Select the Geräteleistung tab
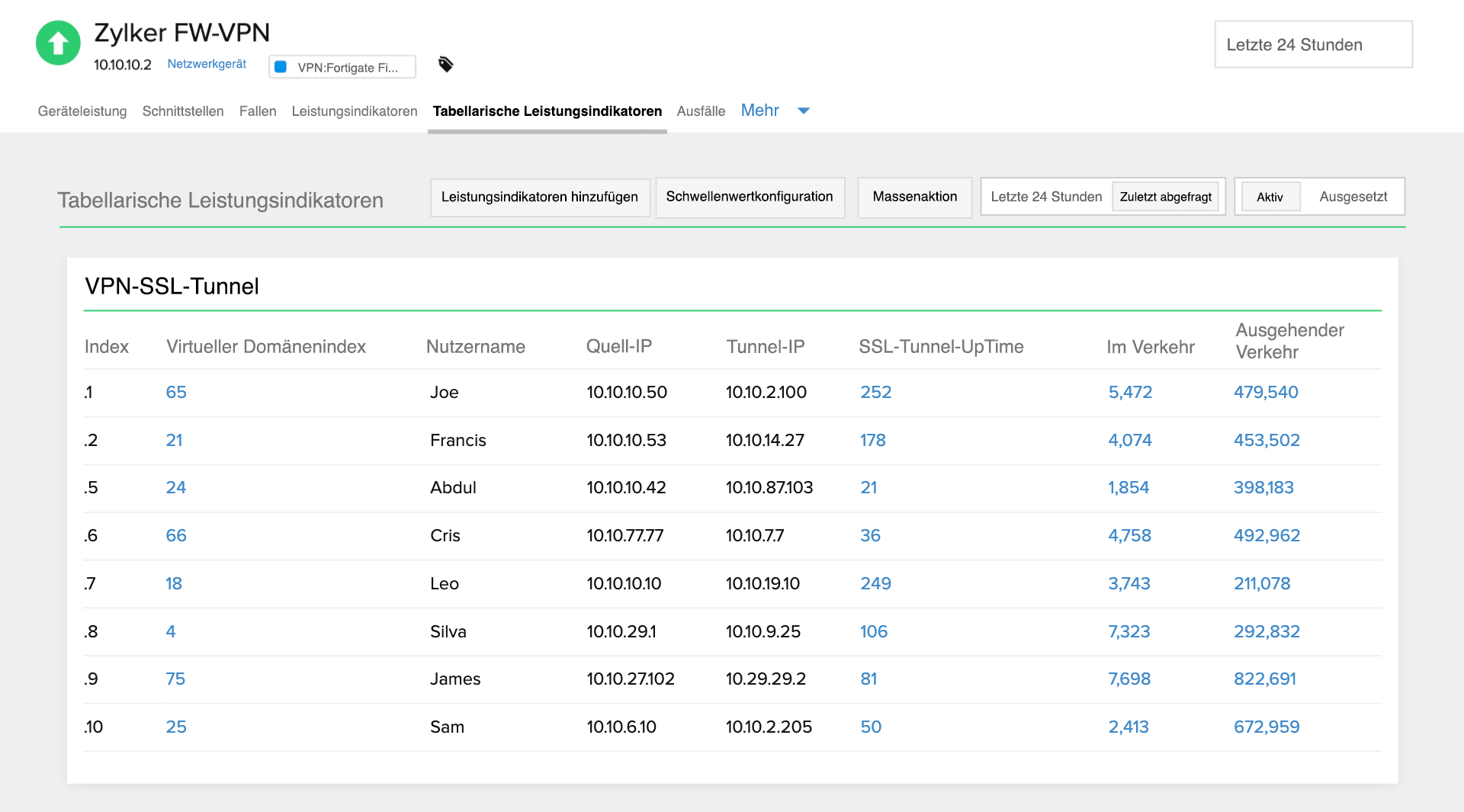This screenshot has height=812, width=1464. [82, 111]
